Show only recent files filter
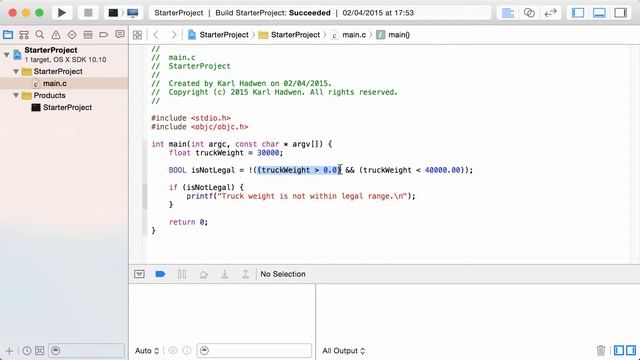Screen dimensions: 640x360 click(x=27, y=351)
